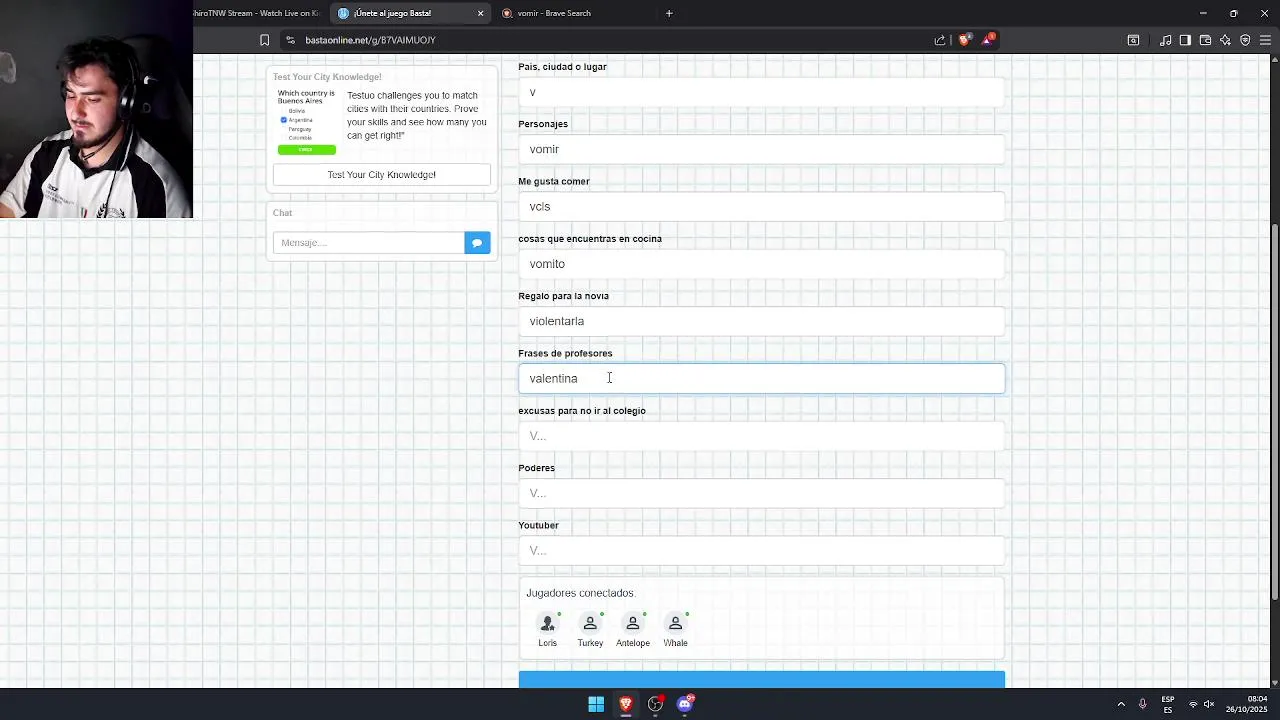Show hidden system tray icons chevron
The image size is (1280, 720).
click(1121, 704)
